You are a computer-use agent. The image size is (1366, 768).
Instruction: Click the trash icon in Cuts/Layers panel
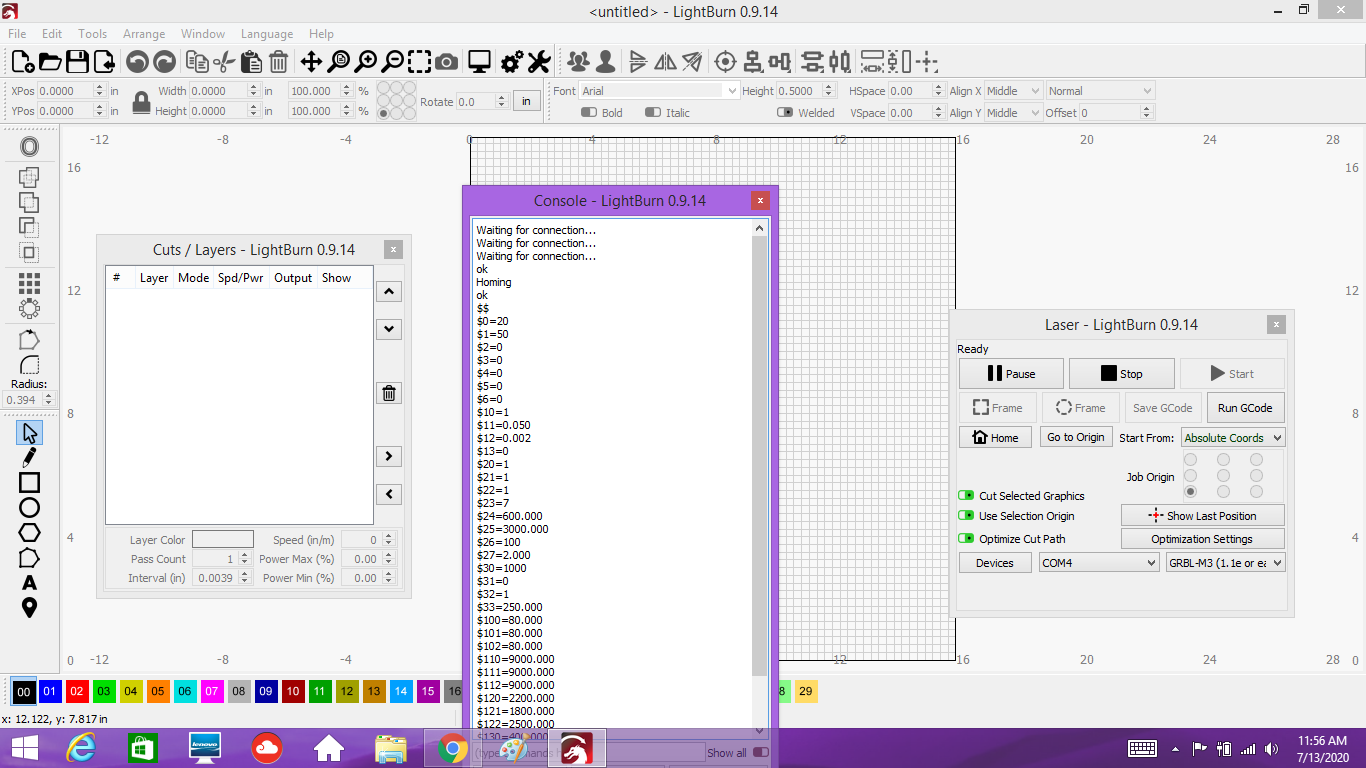[x=389, y=393]
